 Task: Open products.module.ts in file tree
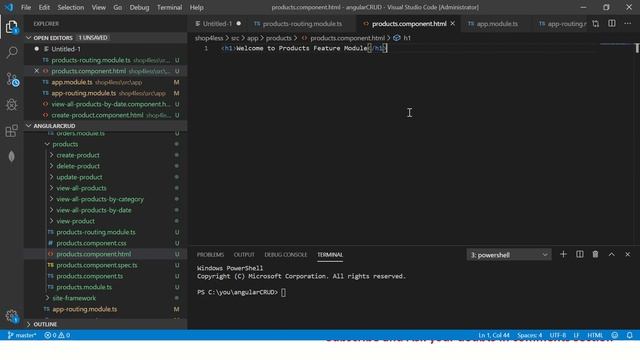[84, 287]
